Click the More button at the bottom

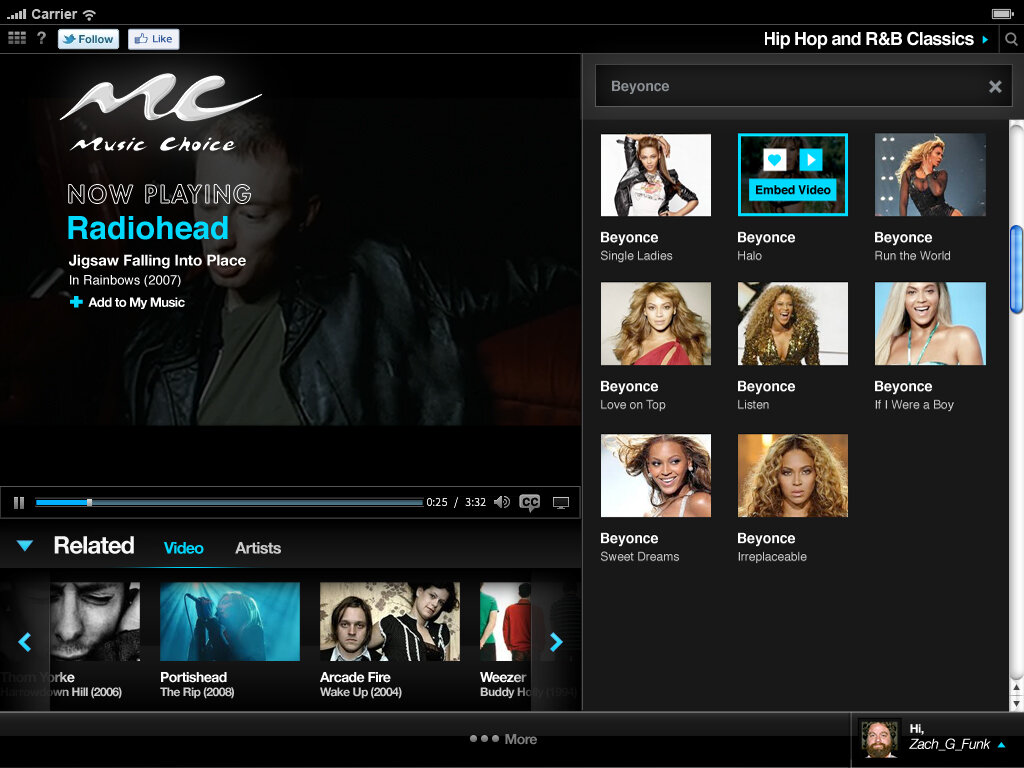tap(504, 739)
